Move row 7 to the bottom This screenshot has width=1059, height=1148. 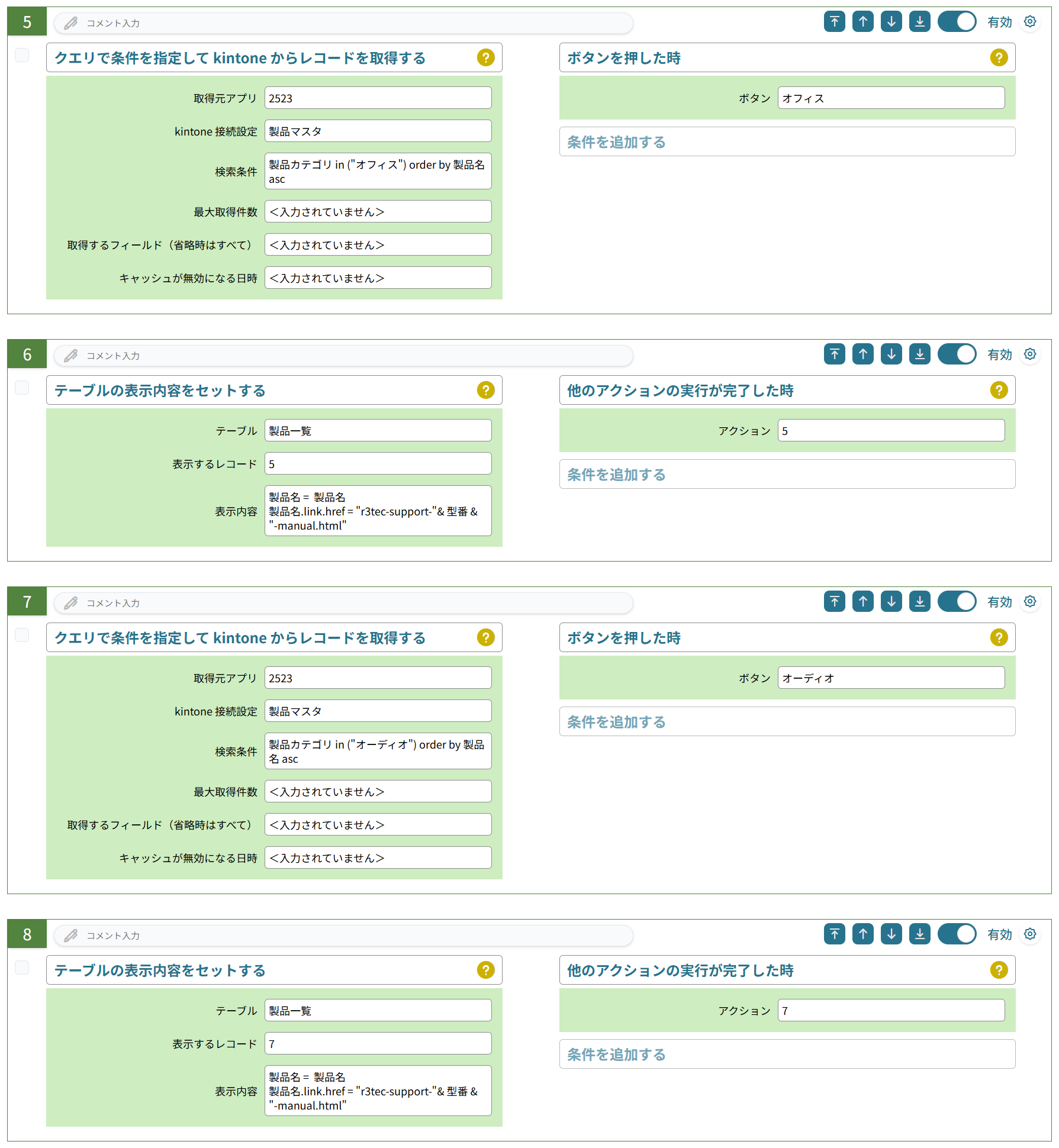click(919, 602)
